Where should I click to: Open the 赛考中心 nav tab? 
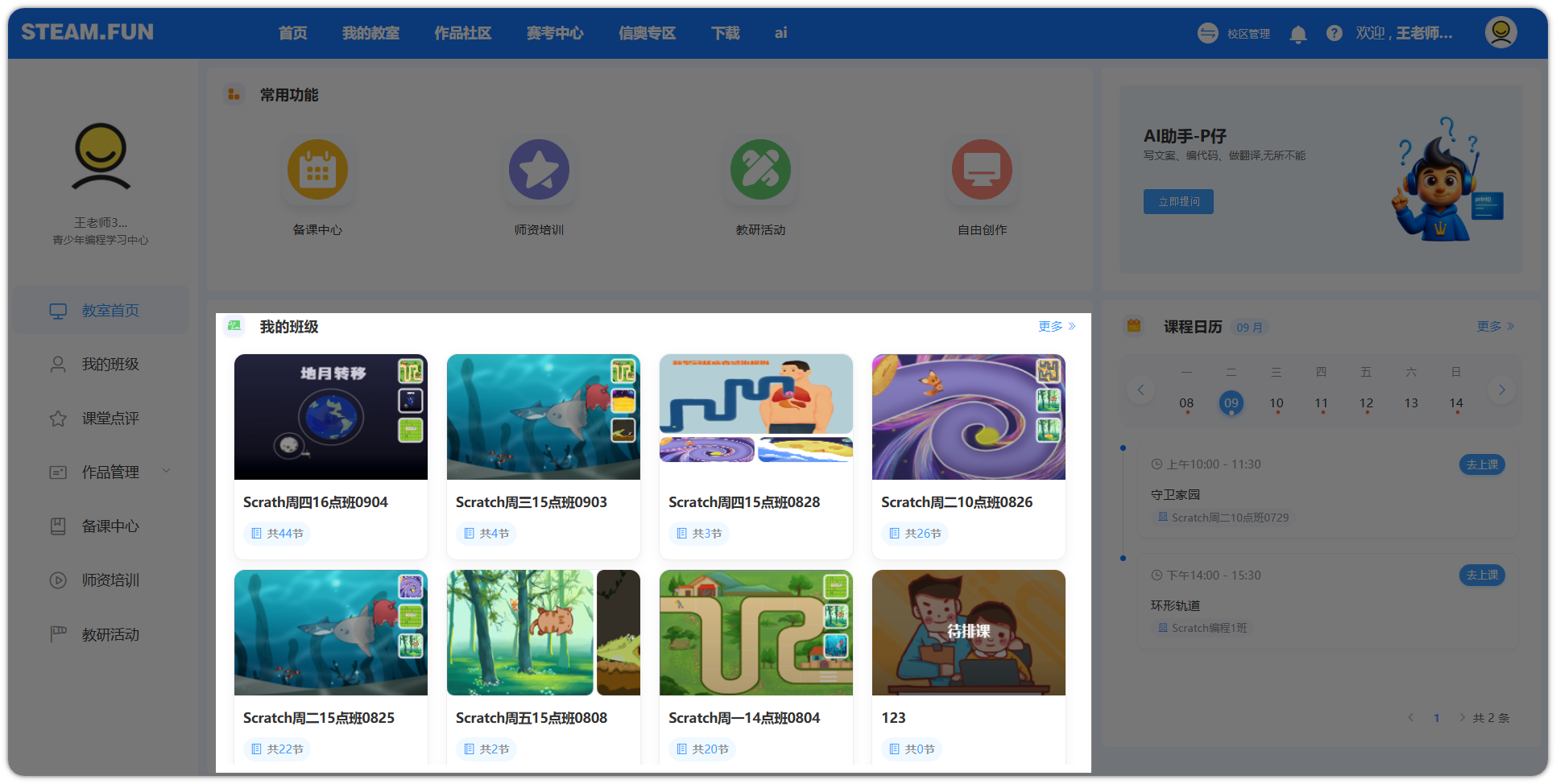tap(555, 33)
